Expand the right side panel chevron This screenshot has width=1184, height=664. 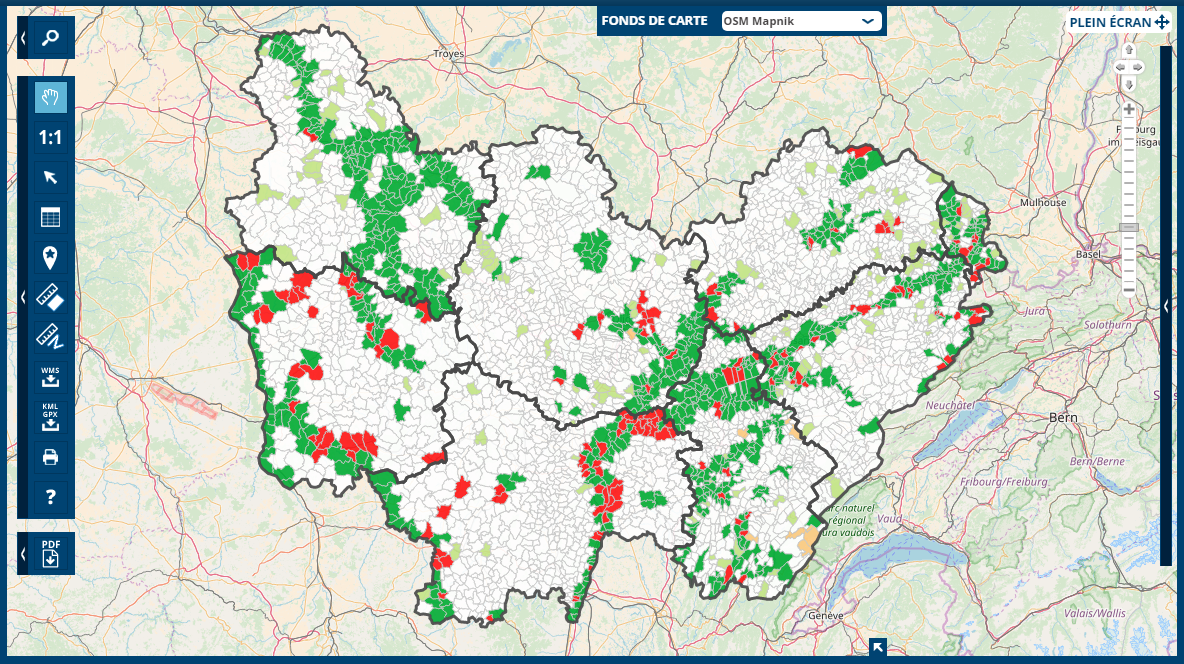point(1165,307)
